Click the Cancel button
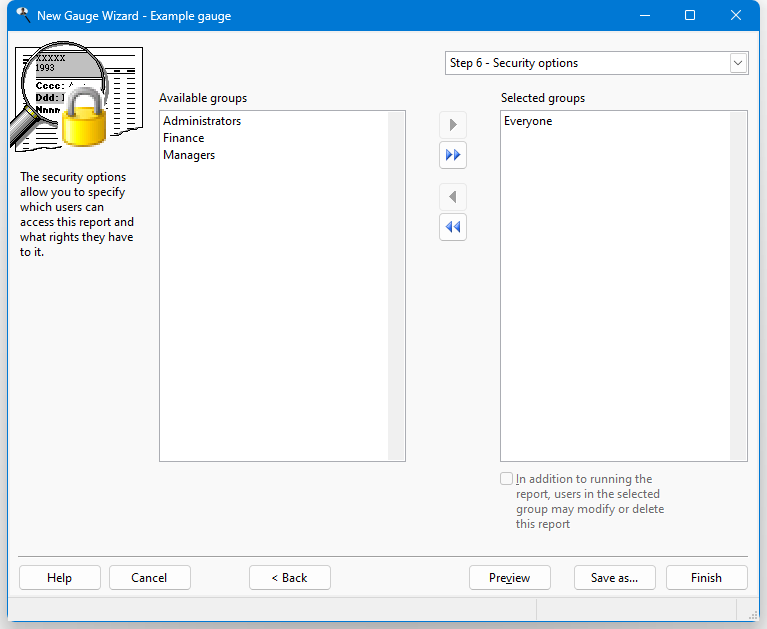 pos(149,578)
